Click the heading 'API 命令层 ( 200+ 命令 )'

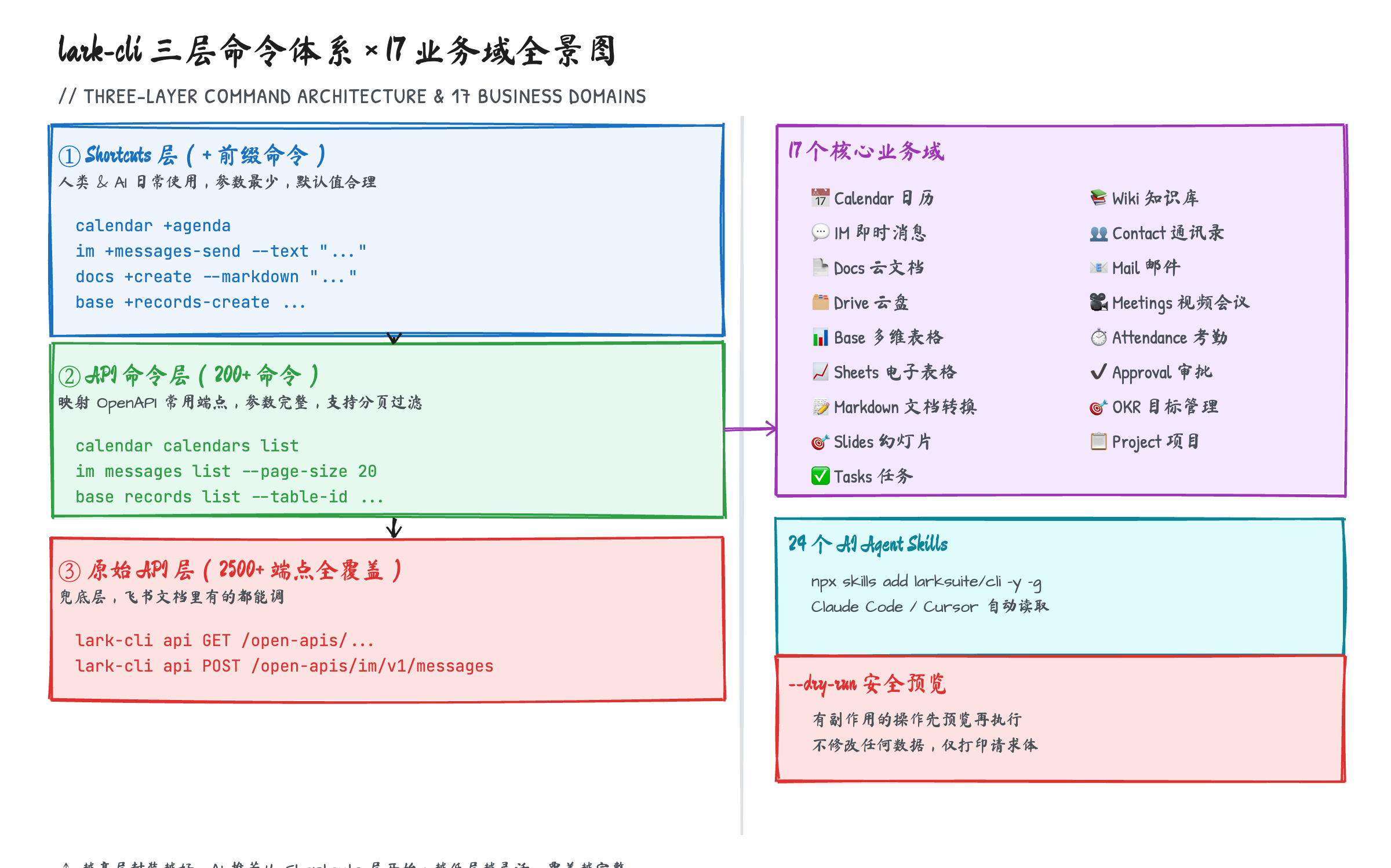pos(202,375)
